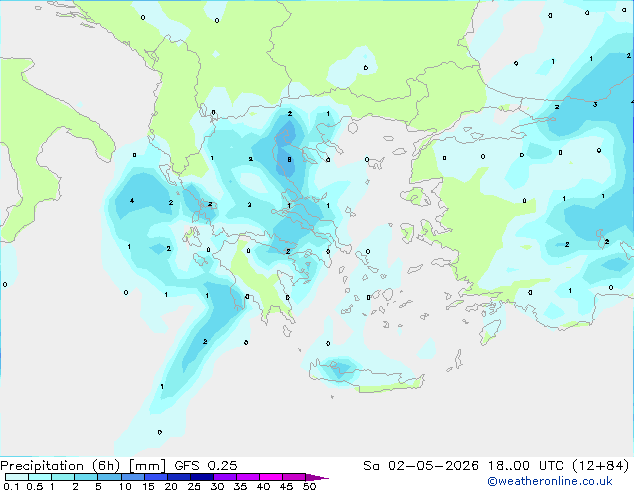Image resolution: width=634 pixels, height=490 pixels.
Task: Click the 0.1–0.5 mm palest legend color band
Action: pos(17,477)
